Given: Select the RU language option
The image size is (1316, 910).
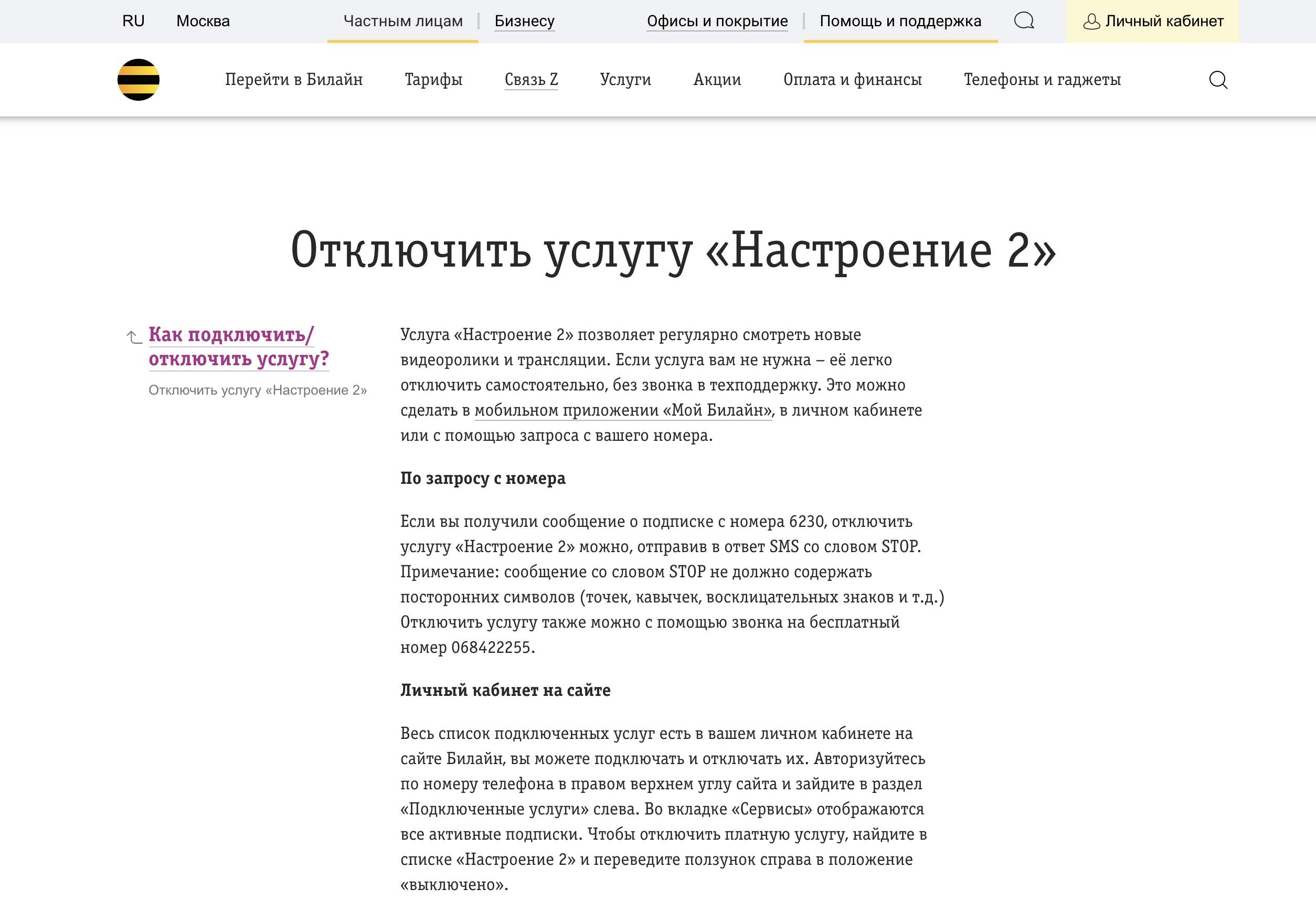Looking at the screenshot, I should tap(133, 21).
